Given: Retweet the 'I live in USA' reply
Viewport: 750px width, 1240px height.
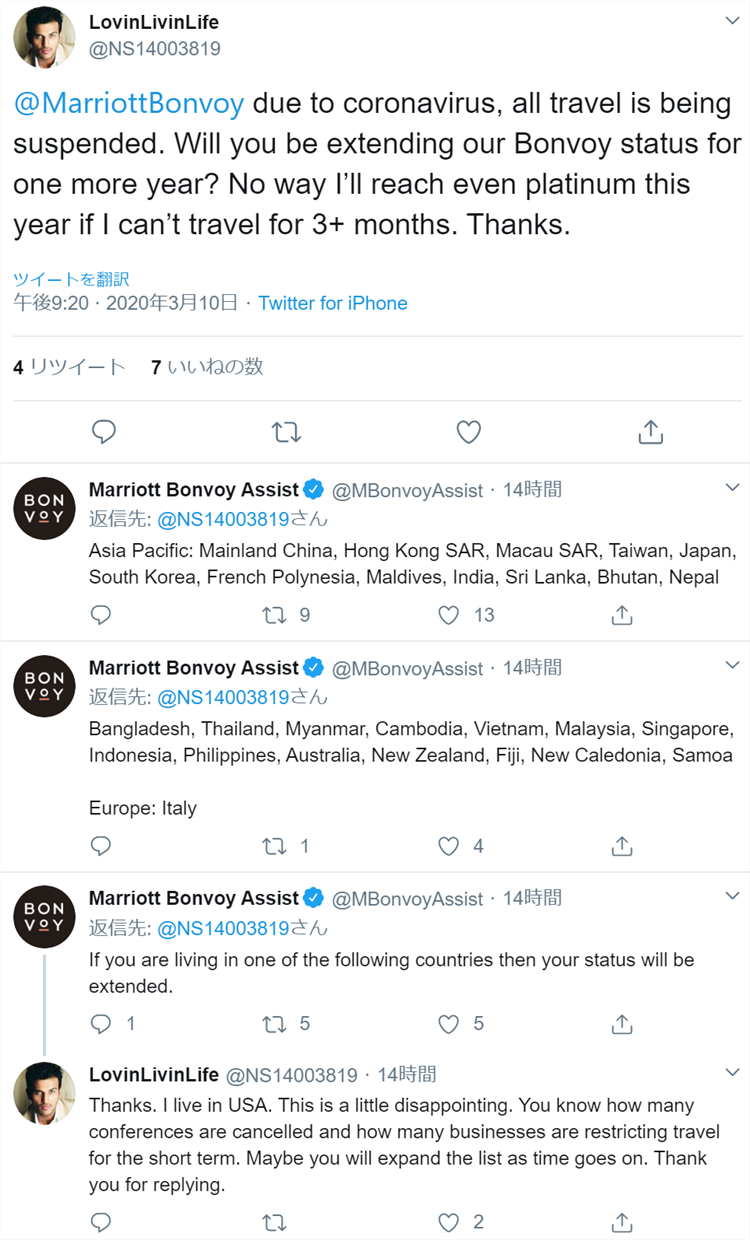Looking at the screenshot, I should [275, 1222].
